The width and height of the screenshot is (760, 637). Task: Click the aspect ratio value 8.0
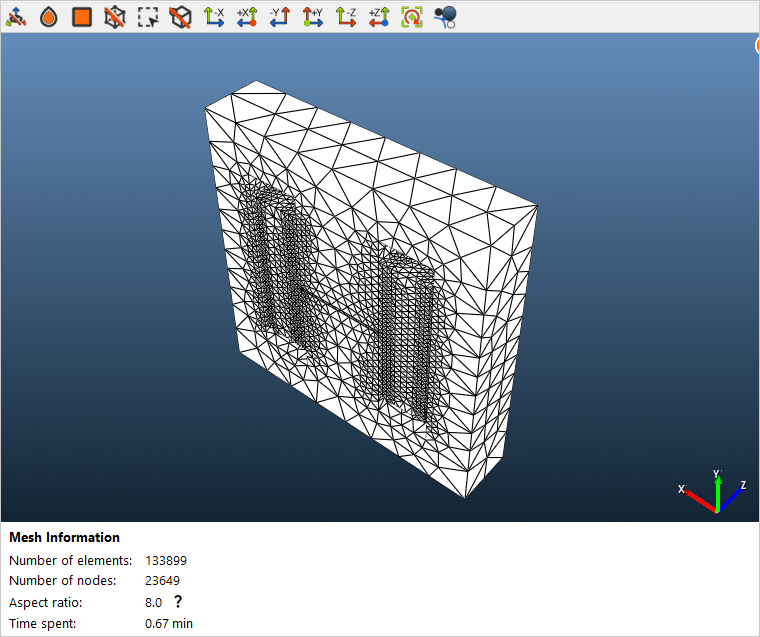(153, 602)
